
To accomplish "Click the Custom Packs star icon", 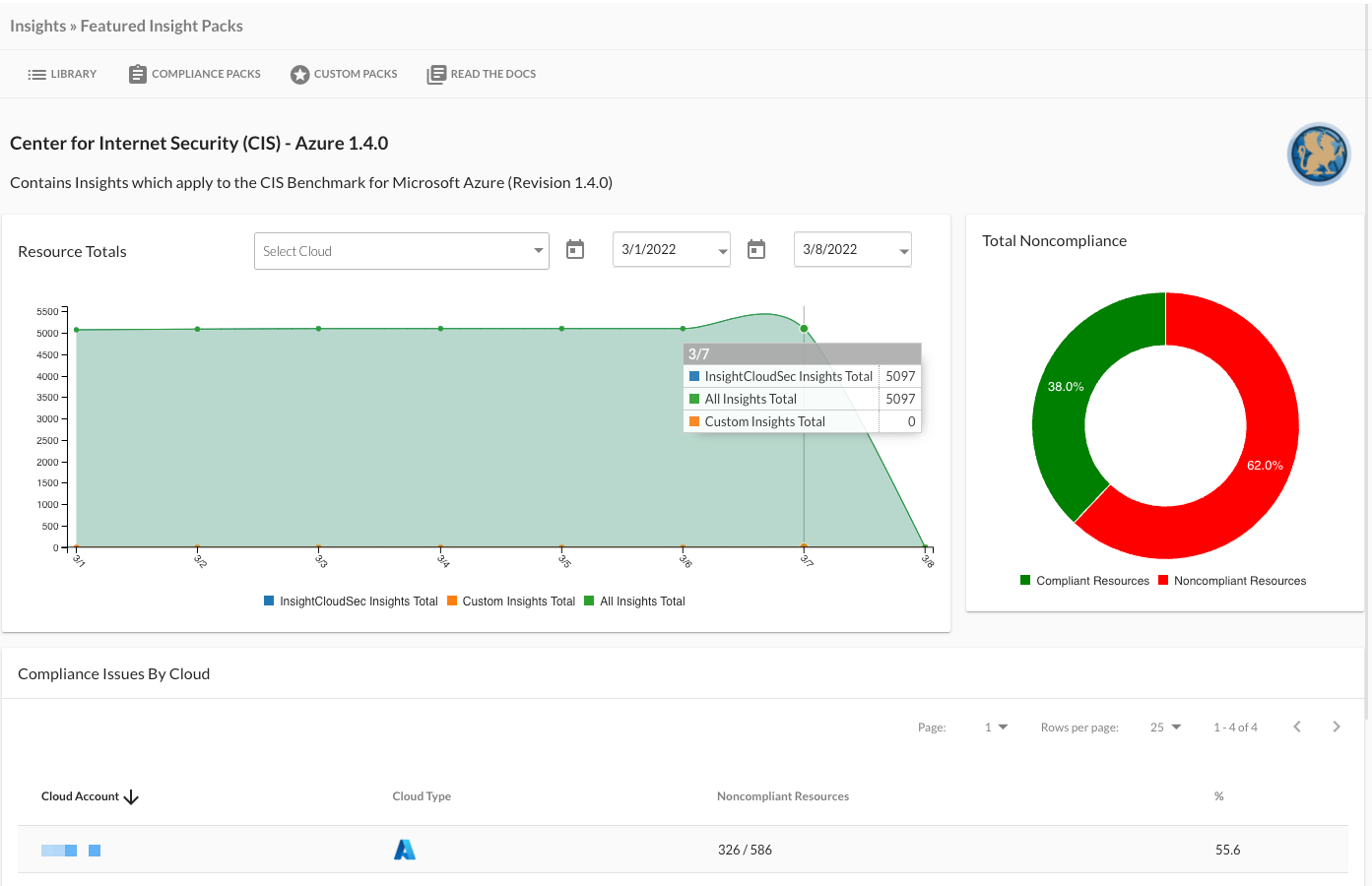I will tap(300, 75).
